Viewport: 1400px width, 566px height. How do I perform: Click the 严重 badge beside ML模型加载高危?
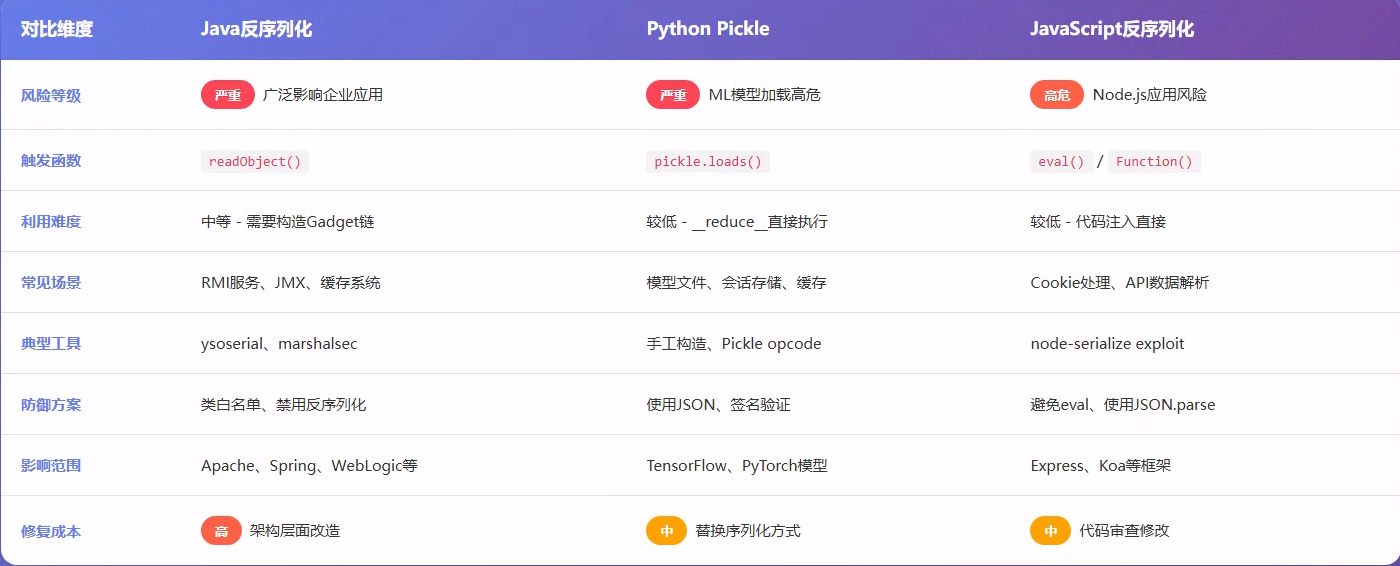[673, 95]
